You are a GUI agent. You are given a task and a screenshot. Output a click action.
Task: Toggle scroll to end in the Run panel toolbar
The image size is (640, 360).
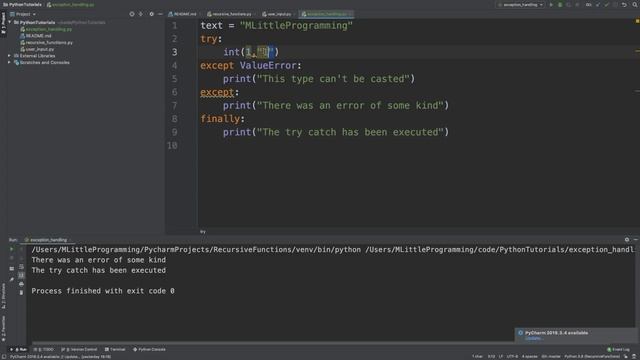point(21,276)
